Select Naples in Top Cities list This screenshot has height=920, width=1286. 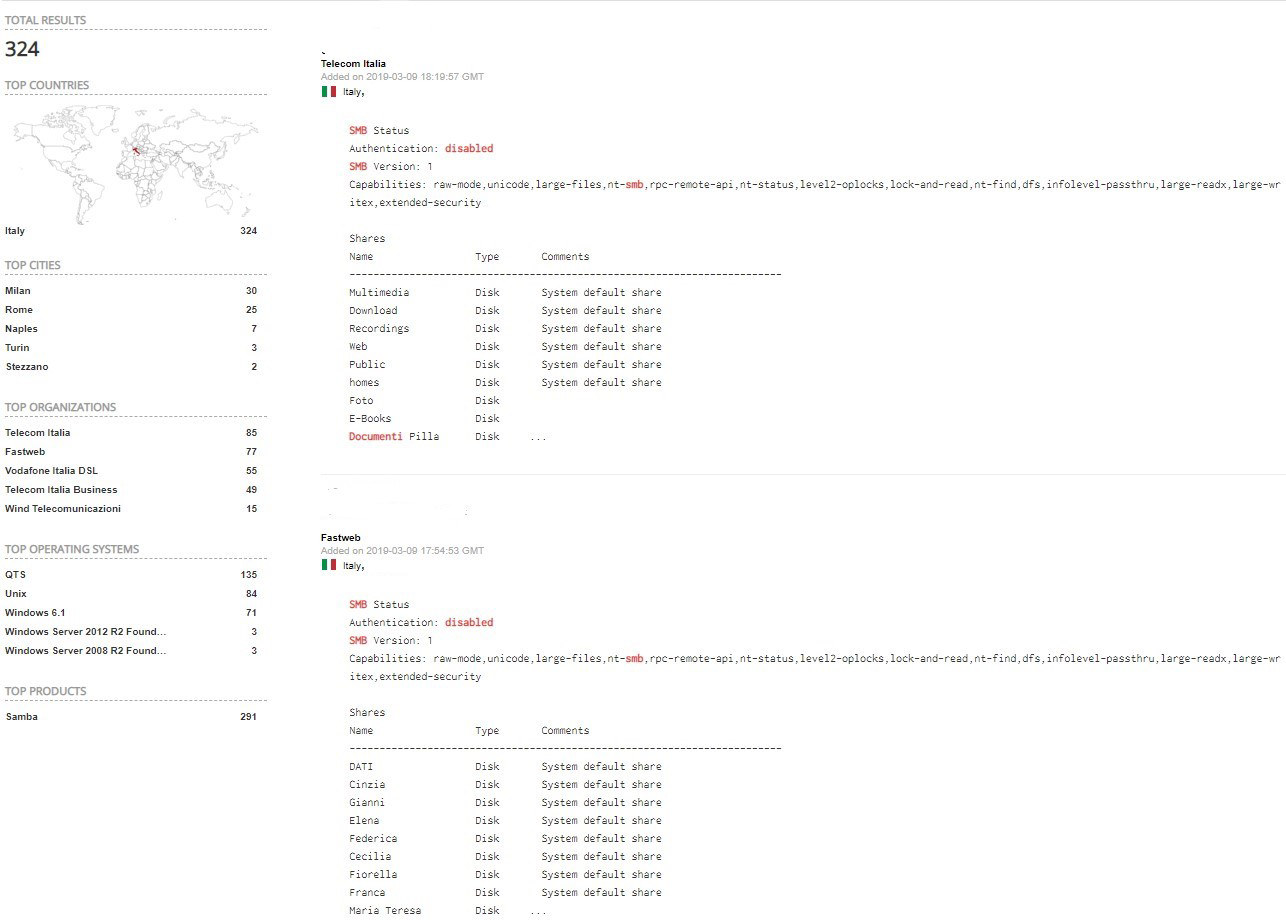click(21, 329)
